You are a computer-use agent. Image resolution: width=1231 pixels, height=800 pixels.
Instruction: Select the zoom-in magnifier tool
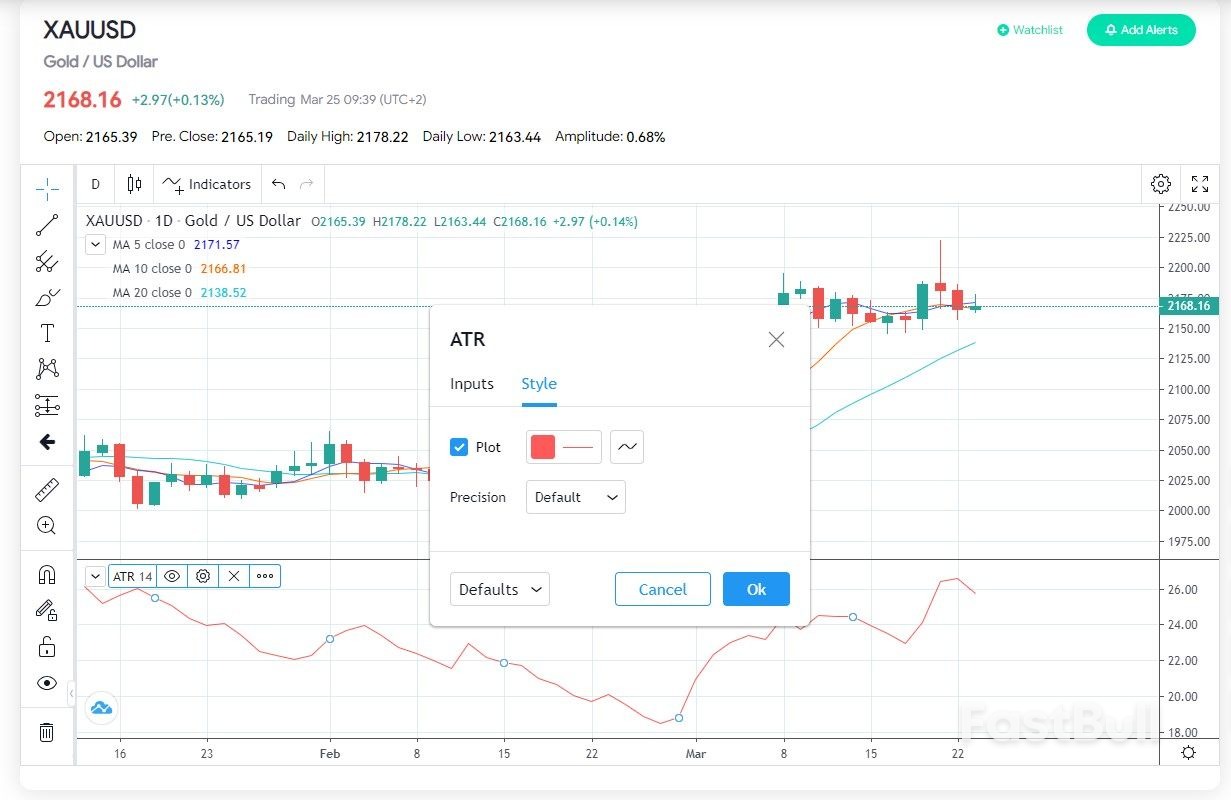(x=46, y=525)
